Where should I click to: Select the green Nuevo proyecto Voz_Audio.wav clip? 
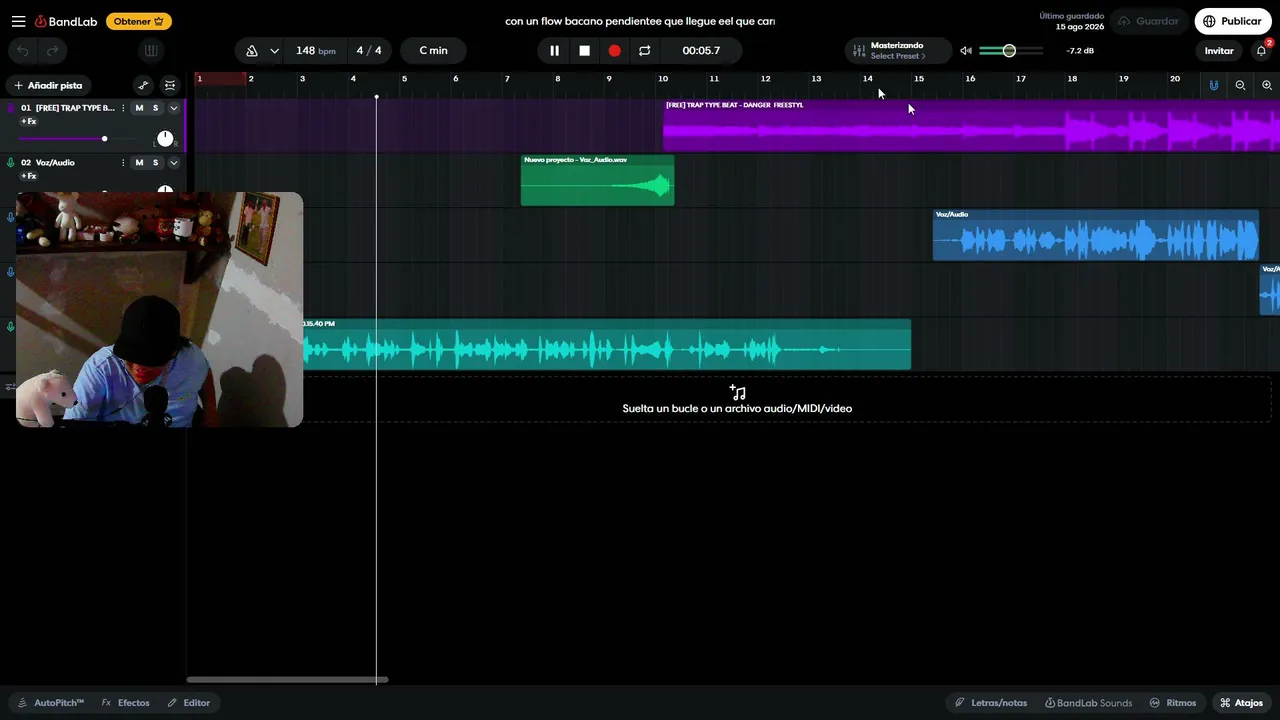click(597, 180)
